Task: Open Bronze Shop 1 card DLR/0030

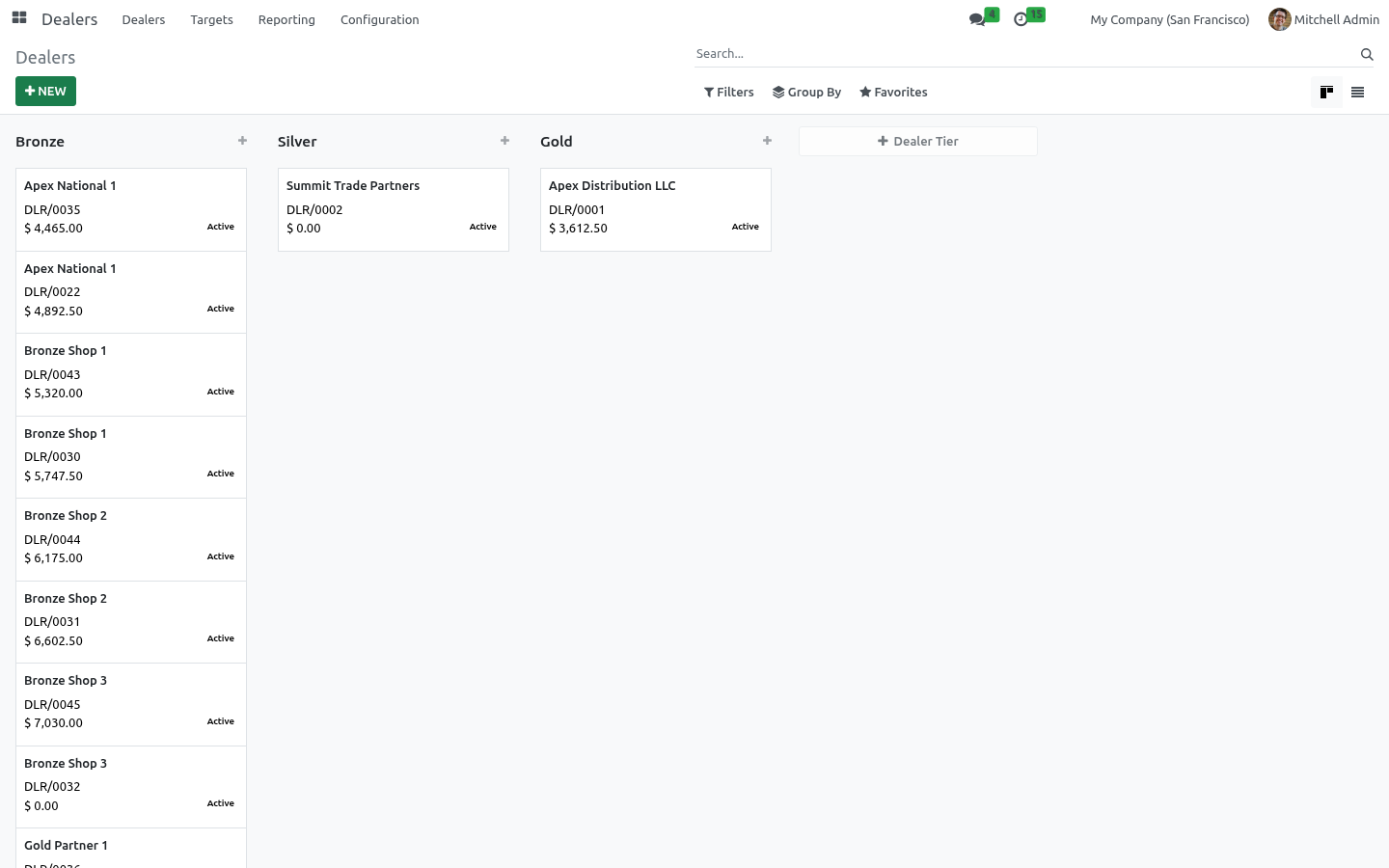Action: point(131,457)
